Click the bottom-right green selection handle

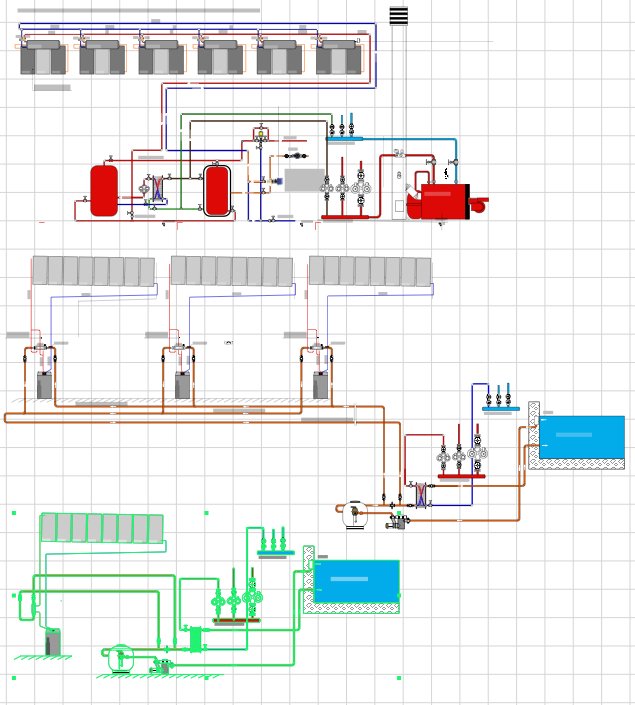(x=399, y=678)
